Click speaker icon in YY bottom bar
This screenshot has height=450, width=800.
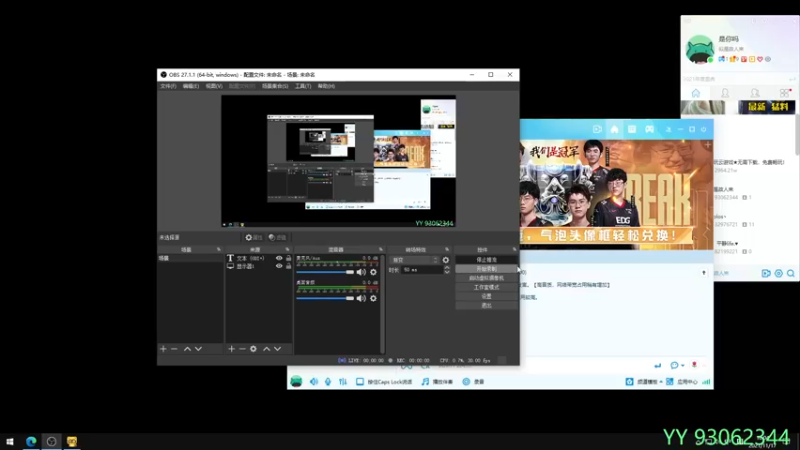coord(314,382)
